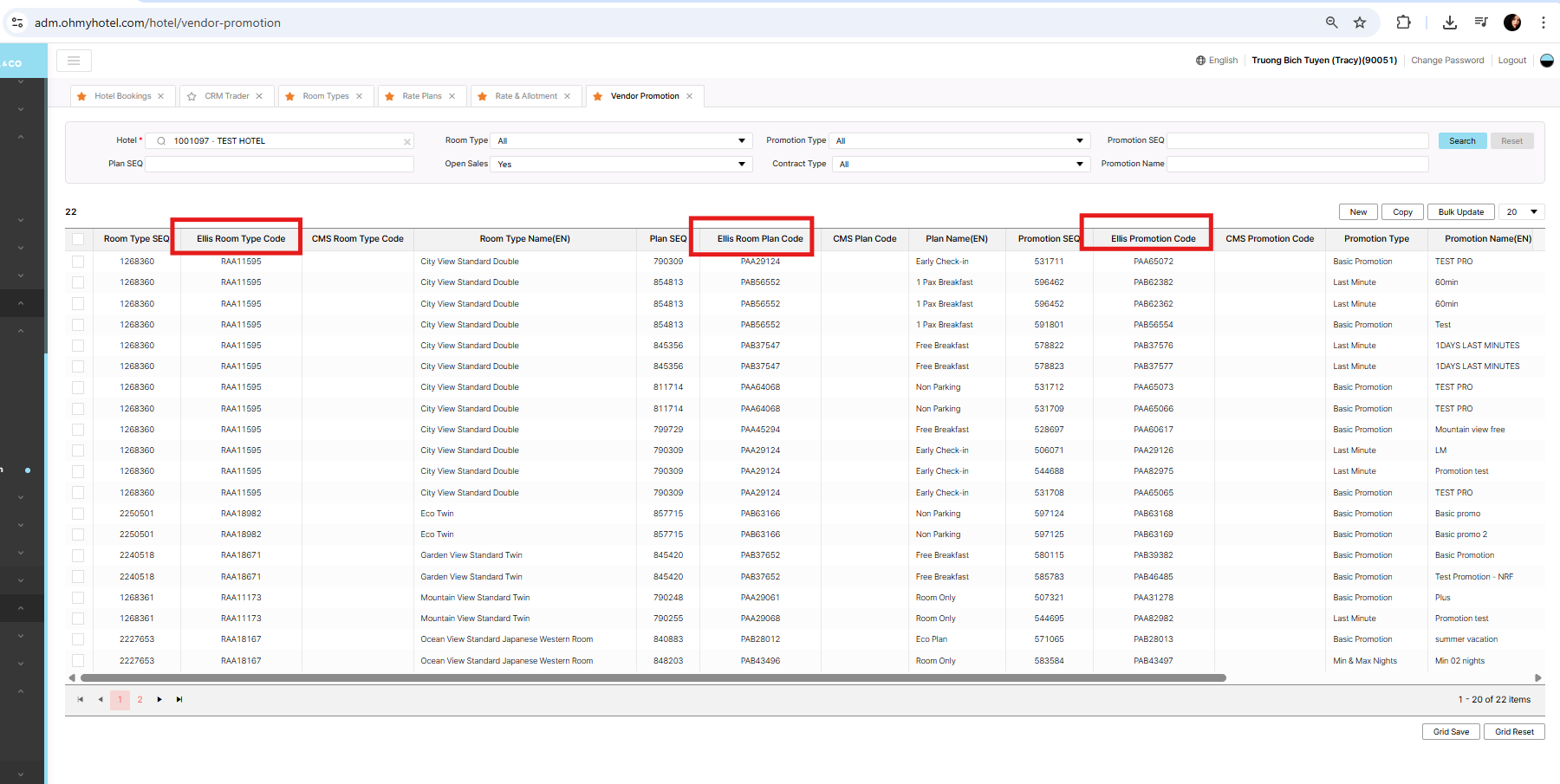Image resolution: width=1560 pixels, height=784 pixels.
Task: Click the globe English language icon
Action: pyautogui.click(x=1200, y=61)
